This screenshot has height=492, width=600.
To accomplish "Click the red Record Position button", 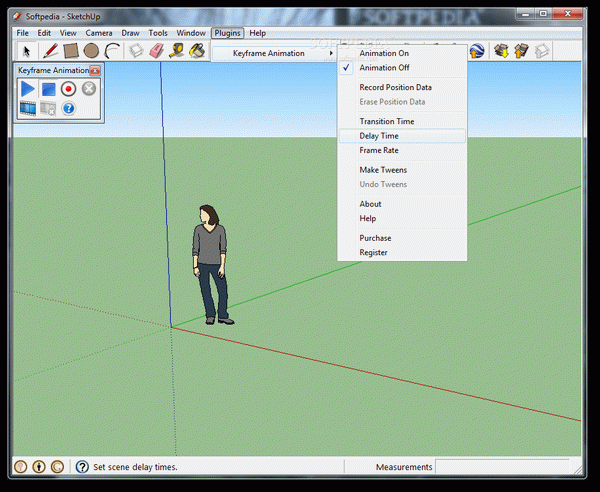I will pyautogui.click(x=68, y=89).
